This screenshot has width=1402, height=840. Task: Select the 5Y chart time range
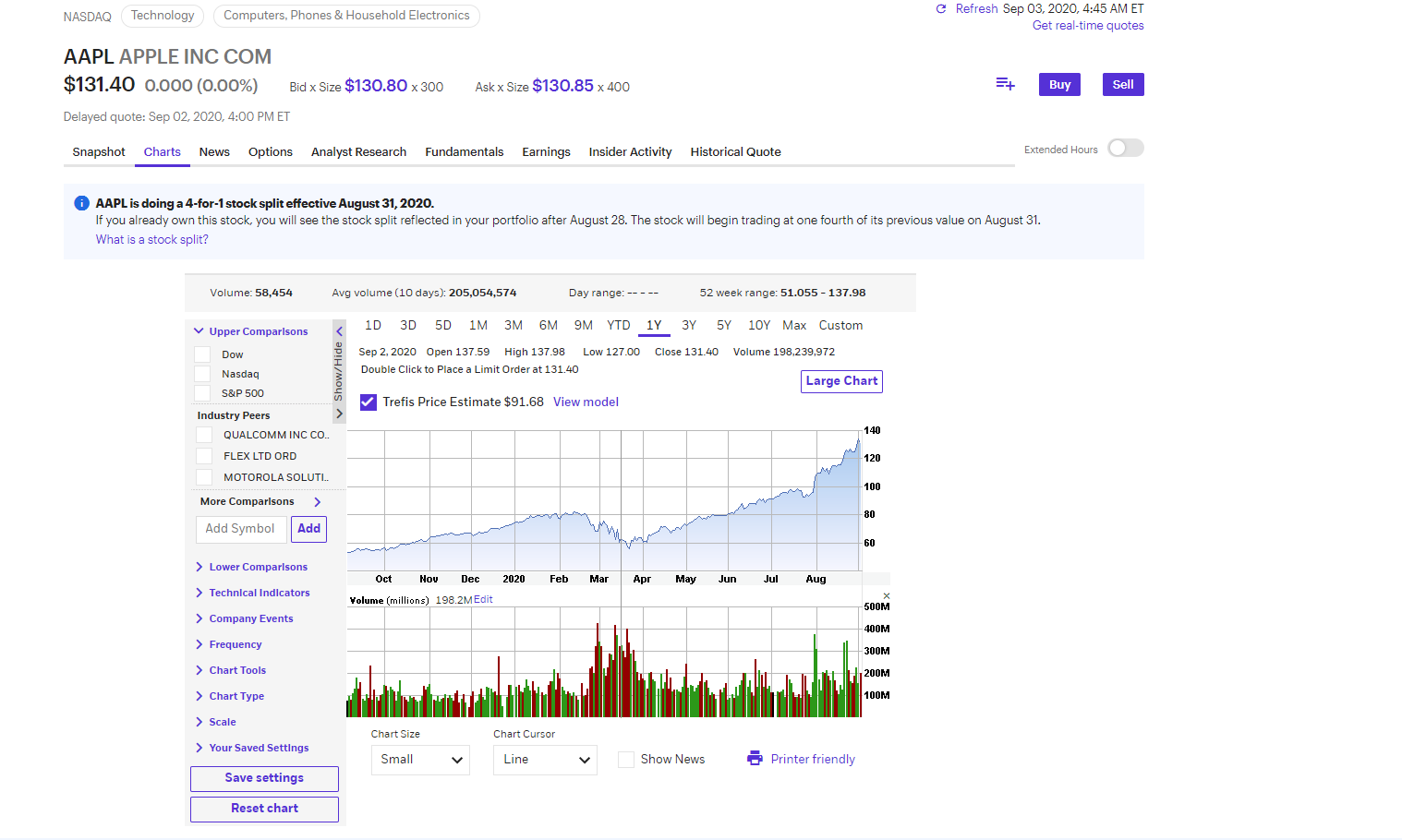724,326
